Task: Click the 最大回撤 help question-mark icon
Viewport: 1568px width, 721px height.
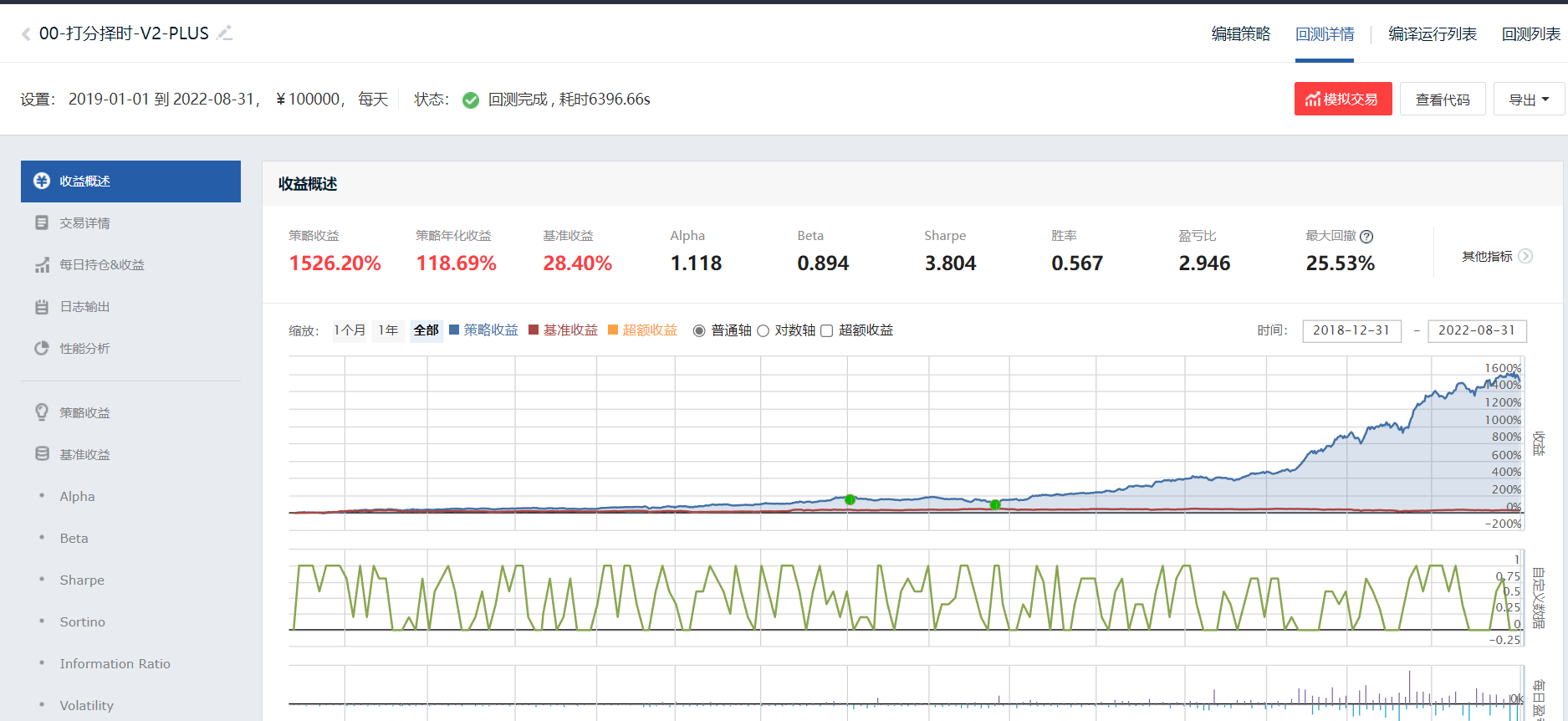Action: point(1366,237)
